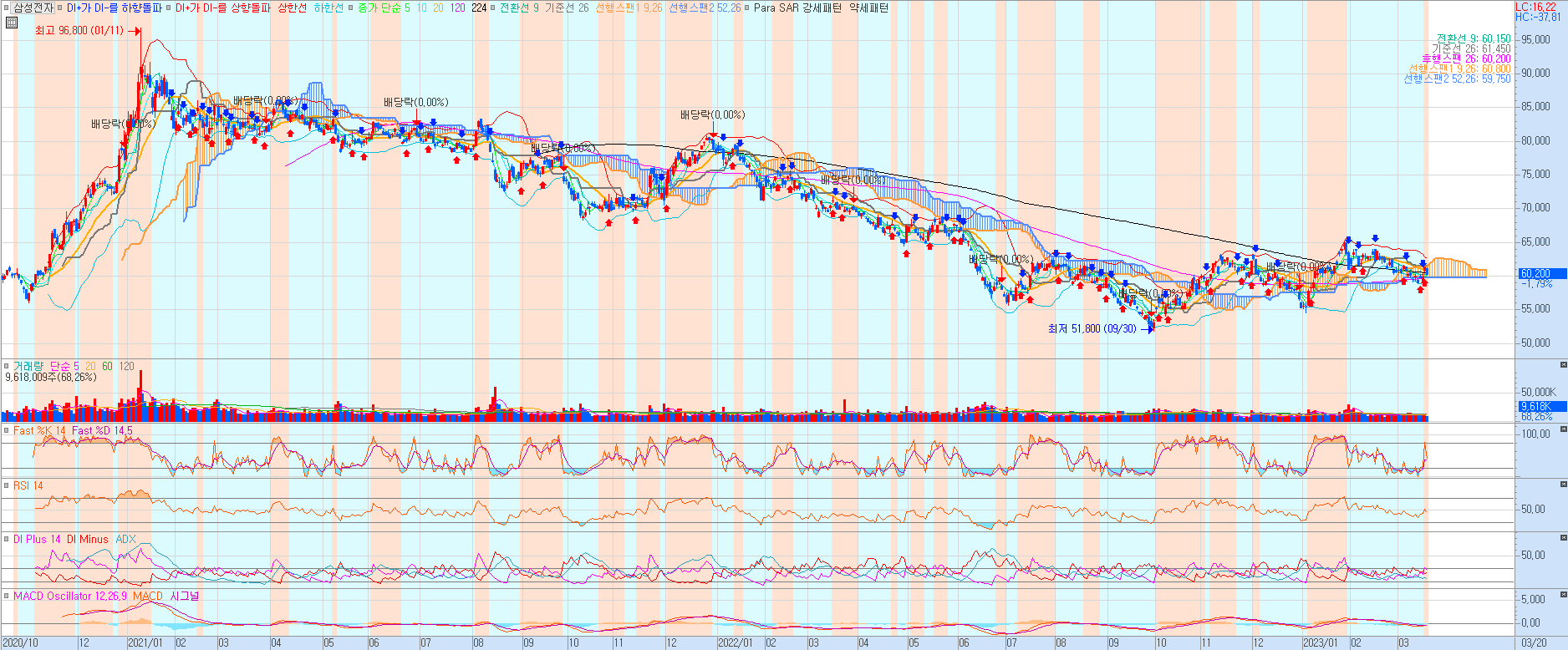Click the MACD 시그널 legend label
The image size is (1568, 650).
[185, 597]
